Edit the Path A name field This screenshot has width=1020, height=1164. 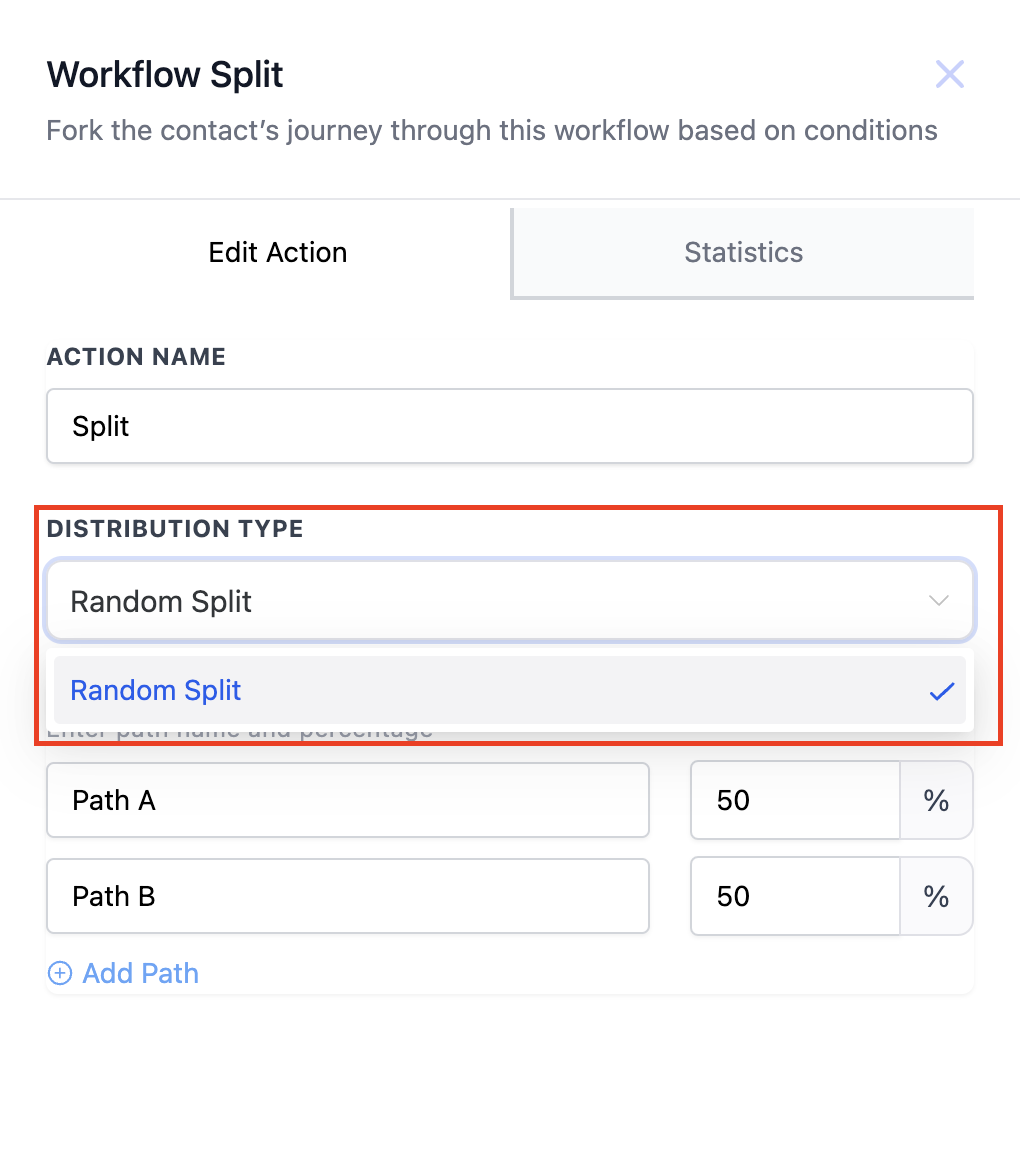[x=347, y=800]
